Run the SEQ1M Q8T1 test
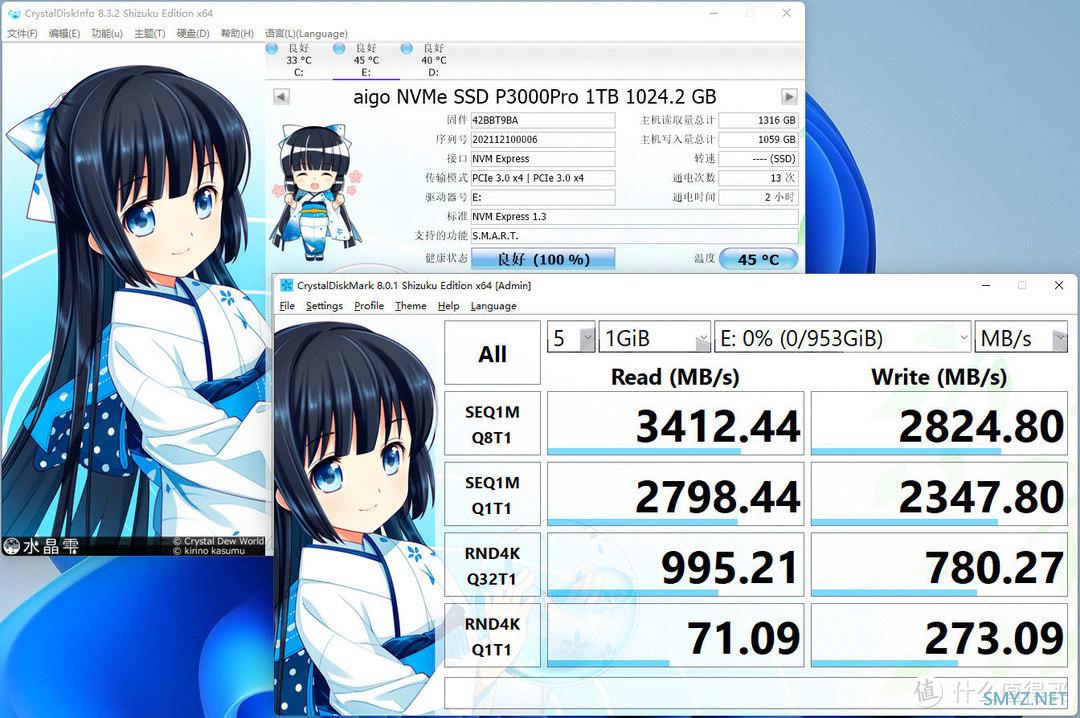This screenshot has width=1080, height=718. click(492, 424)
